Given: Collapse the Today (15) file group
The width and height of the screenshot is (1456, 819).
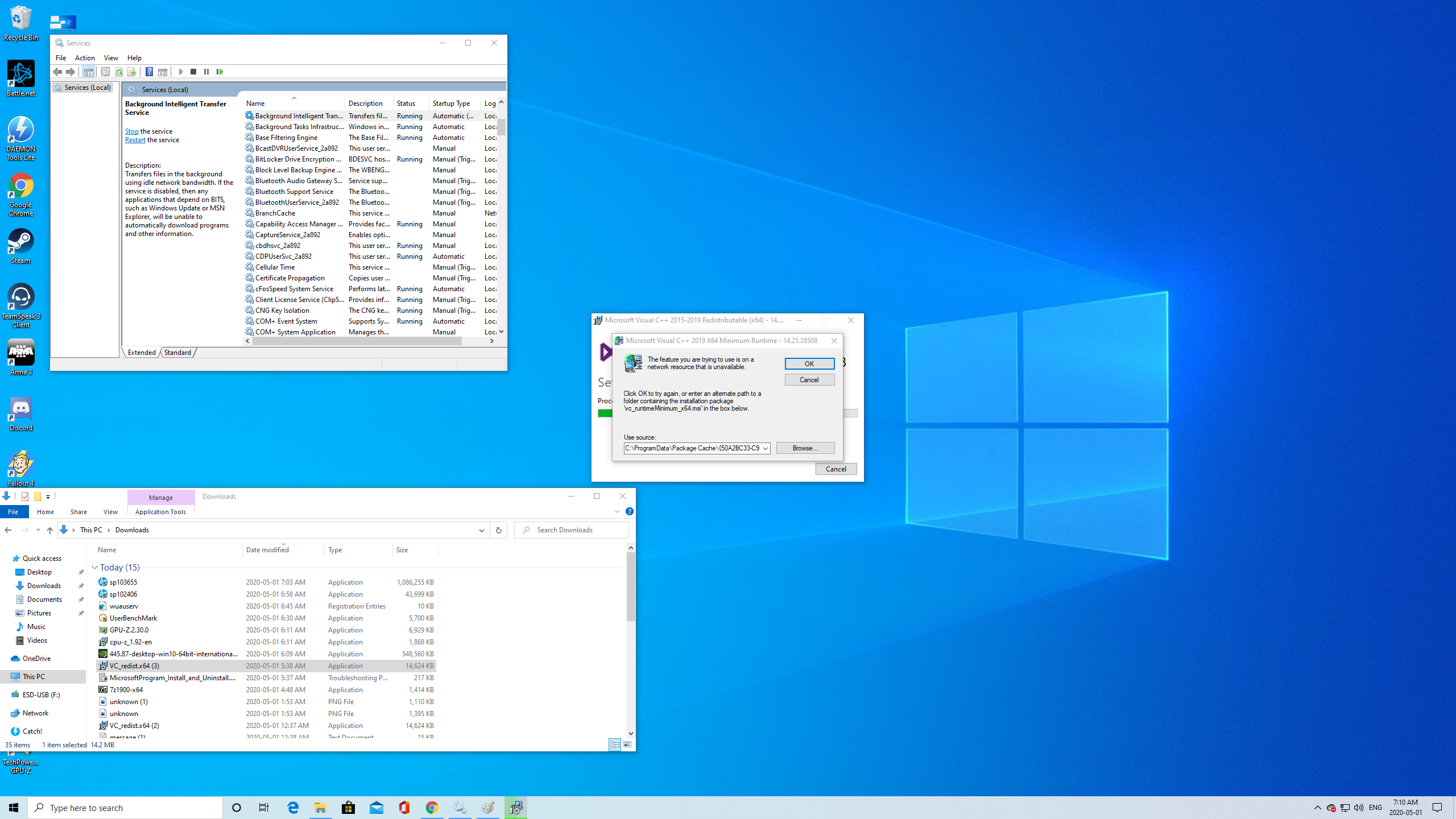Looking at the screenshot, I should pos(95,568).
